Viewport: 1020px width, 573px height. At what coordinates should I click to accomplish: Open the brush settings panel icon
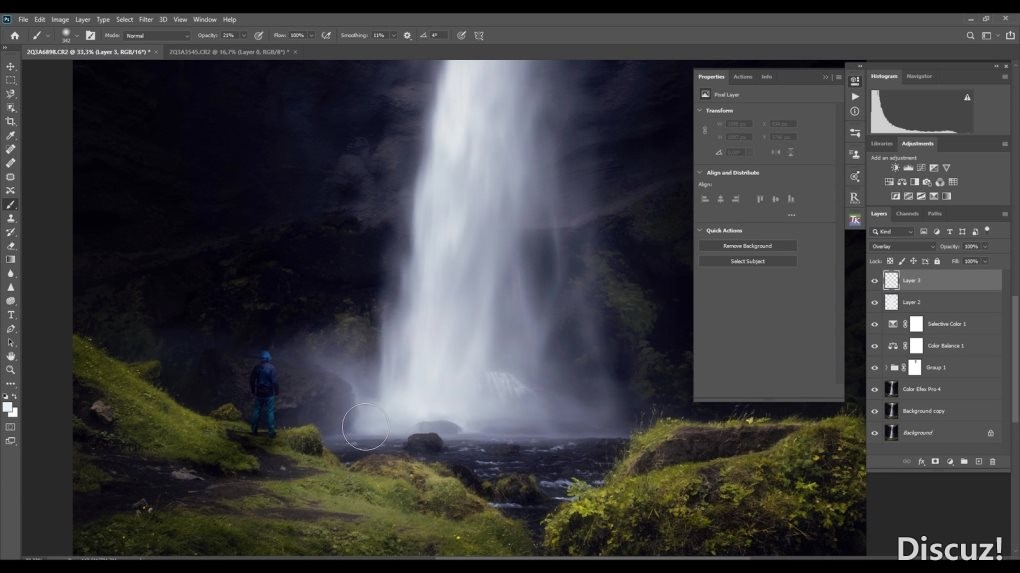point(90,36)
